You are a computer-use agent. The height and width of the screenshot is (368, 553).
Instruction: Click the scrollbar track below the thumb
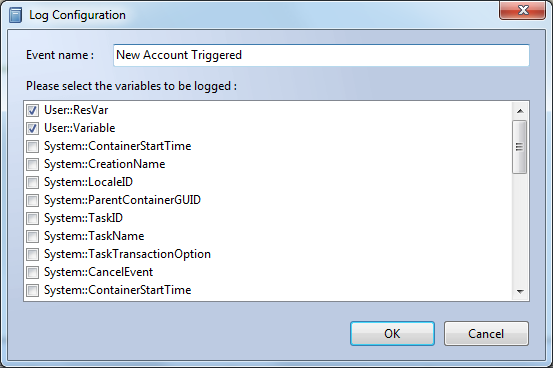[520, 229]
